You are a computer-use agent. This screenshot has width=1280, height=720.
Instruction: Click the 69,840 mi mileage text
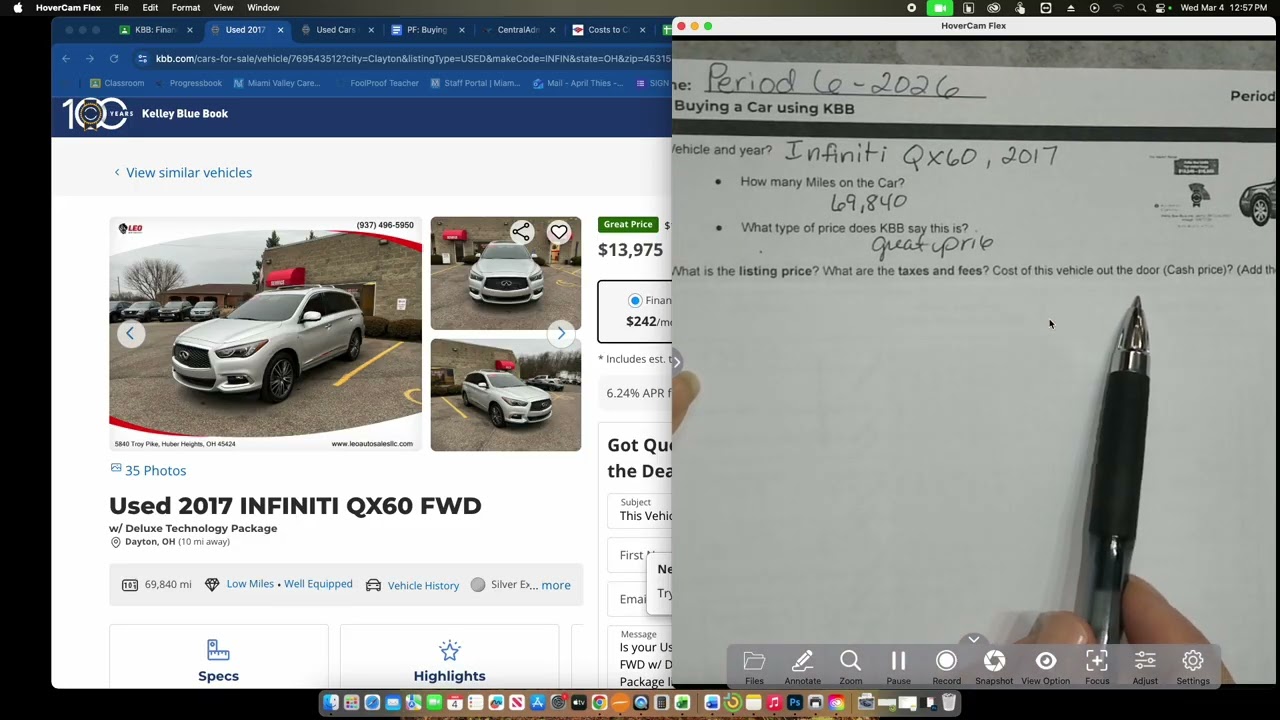coord(168,584)
